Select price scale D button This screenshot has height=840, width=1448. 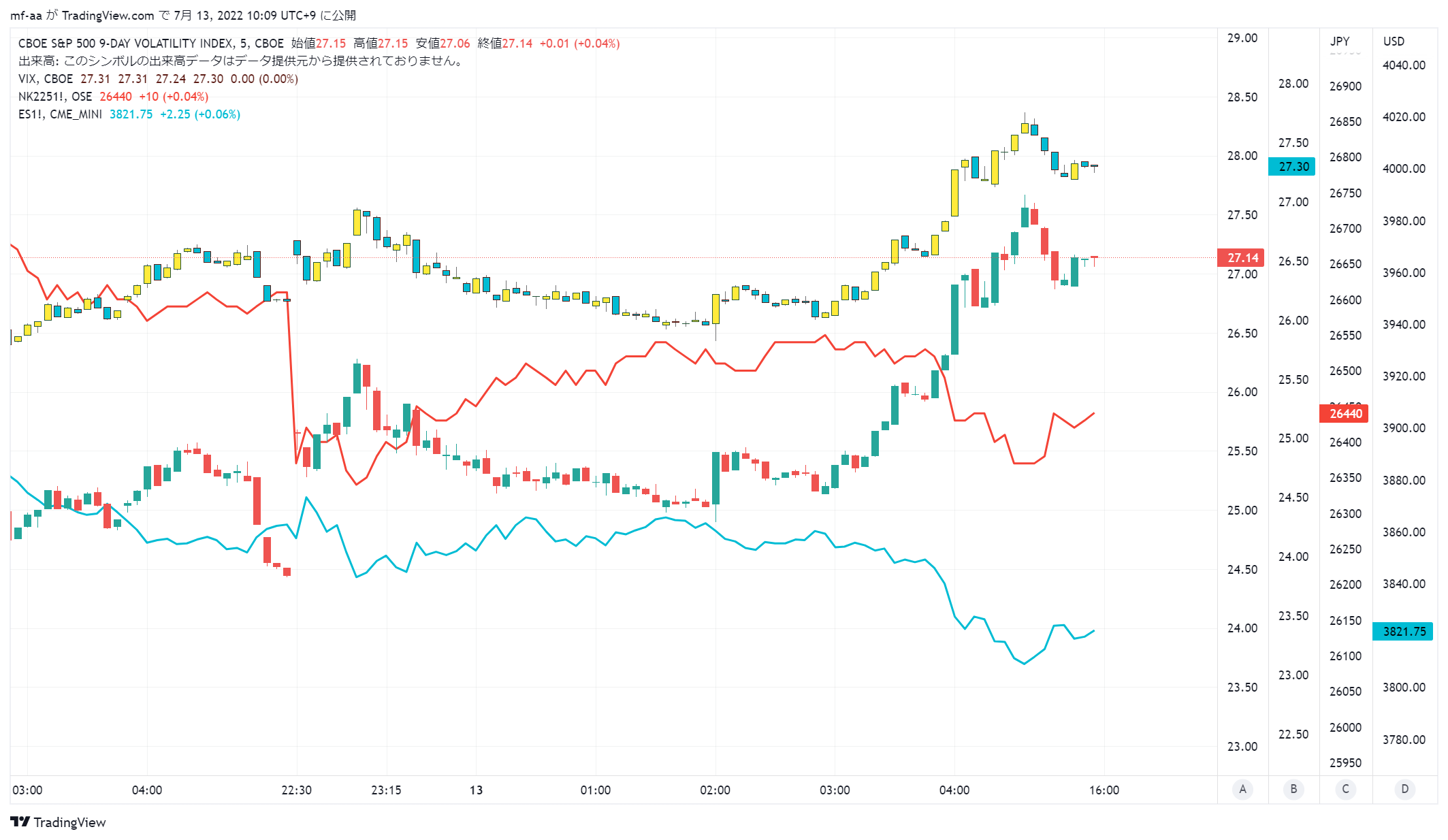click(1404, 789)
